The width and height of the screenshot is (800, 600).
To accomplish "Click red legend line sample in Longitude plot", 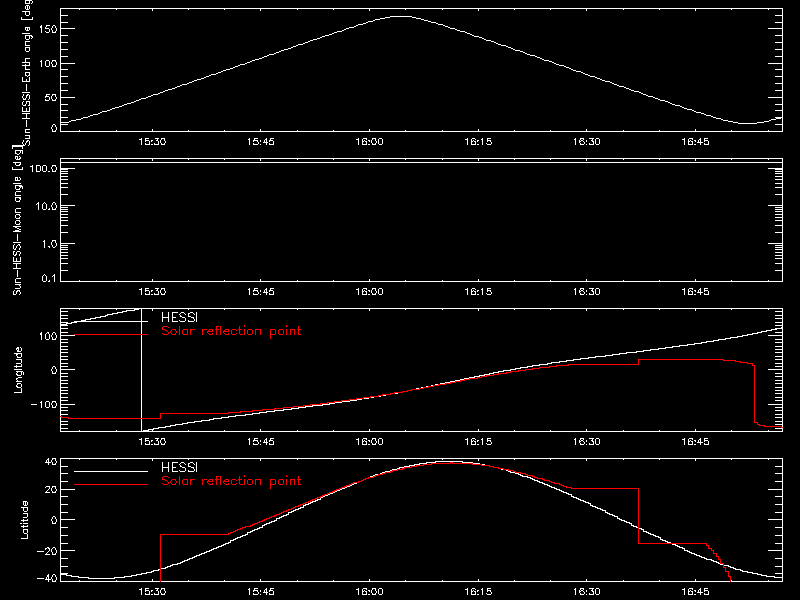I will [111, 334].
